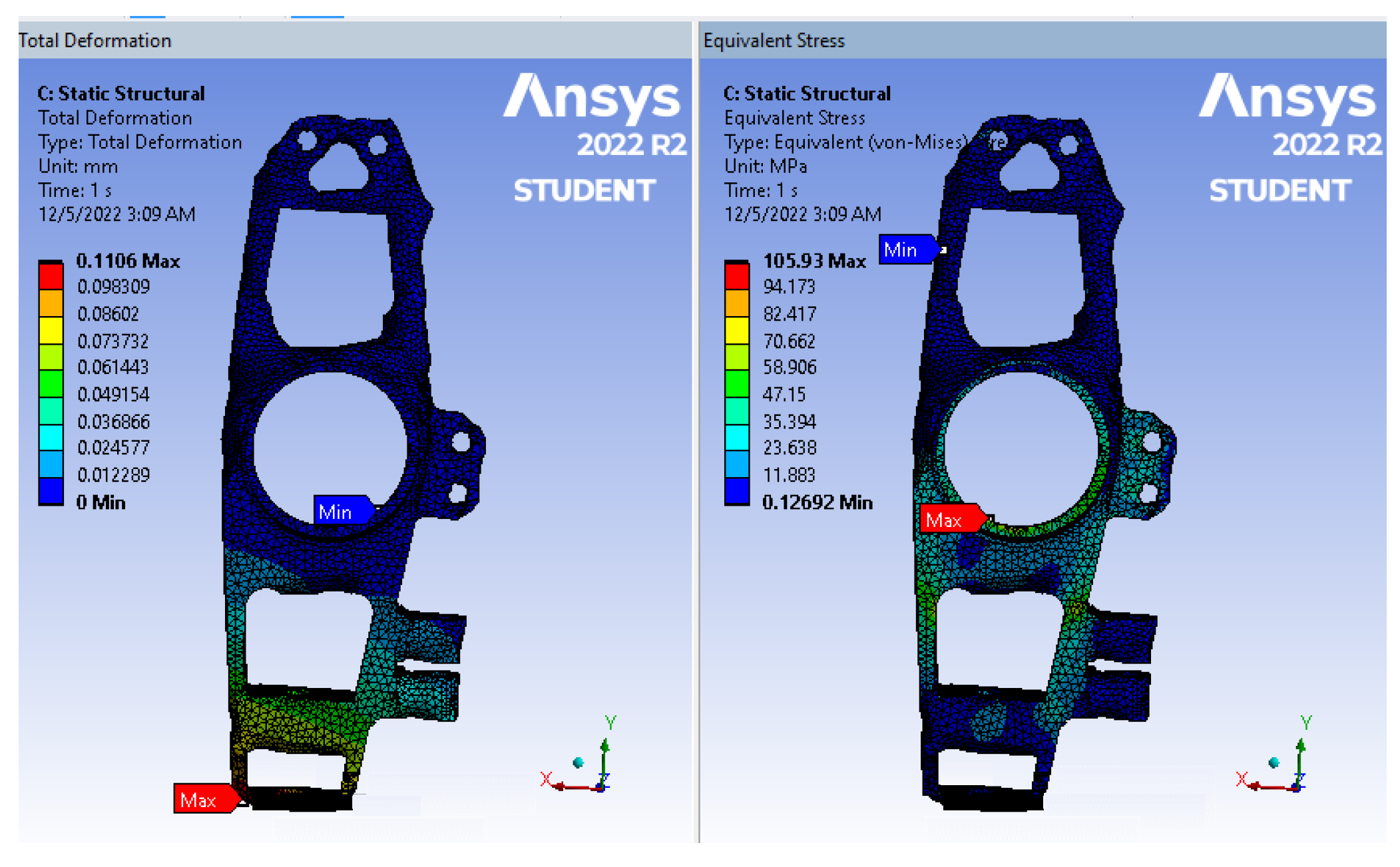
Task: Click the red Max probe label in Total Deformation
Action: click(202, 799)
